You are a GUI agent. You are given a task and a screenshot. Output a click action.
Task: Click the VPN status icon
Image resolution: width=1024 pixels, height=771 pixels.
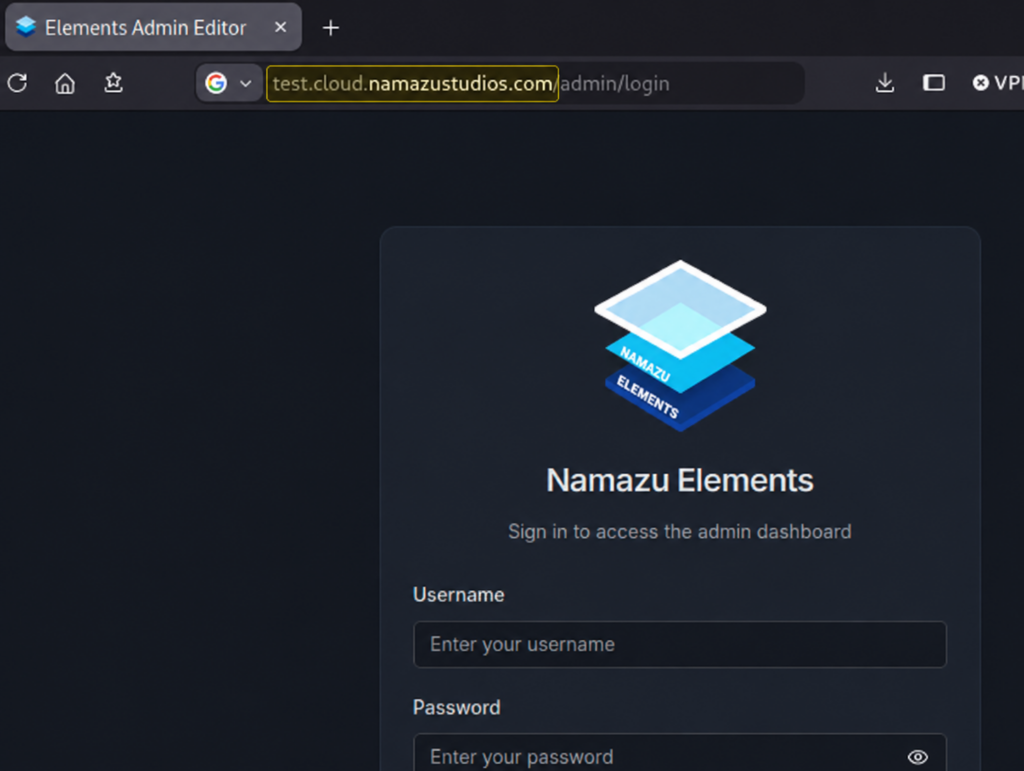click(x=980, y=83)
